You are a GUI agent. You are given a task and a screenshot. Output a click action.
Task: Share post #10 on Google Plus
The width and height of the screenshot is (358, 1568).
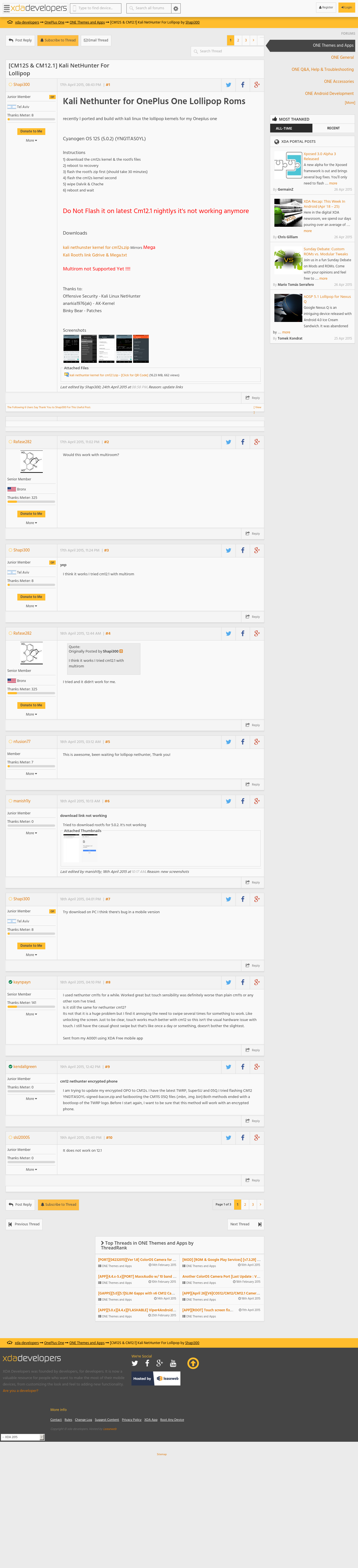[x=257, y=1137]
